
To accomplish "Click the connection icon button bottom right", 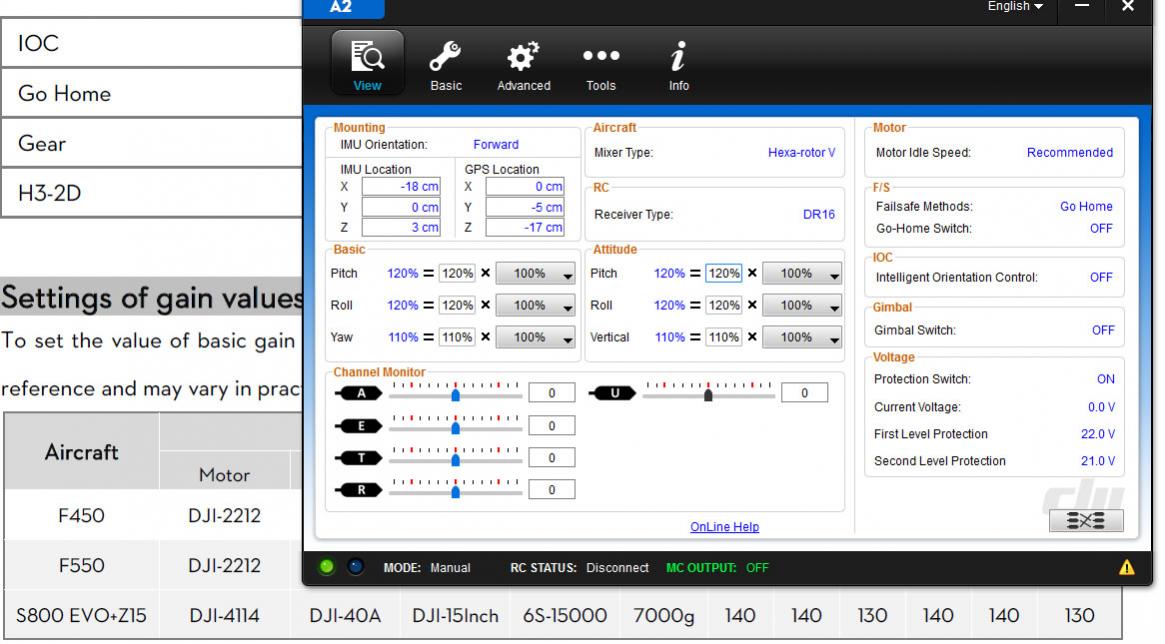I will [1085, 521].
